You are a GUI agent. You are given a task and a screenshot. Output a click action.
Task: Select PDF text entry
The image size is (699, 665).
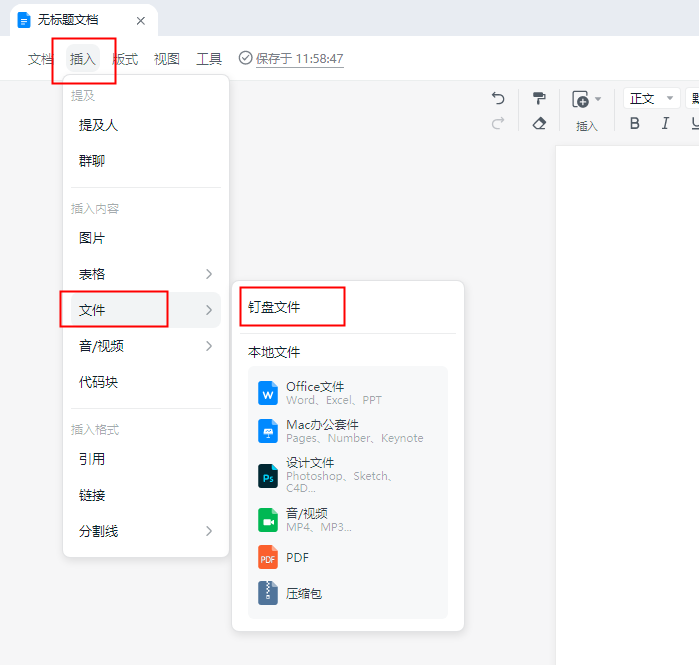pyautogui.click(x=297, y=558)
